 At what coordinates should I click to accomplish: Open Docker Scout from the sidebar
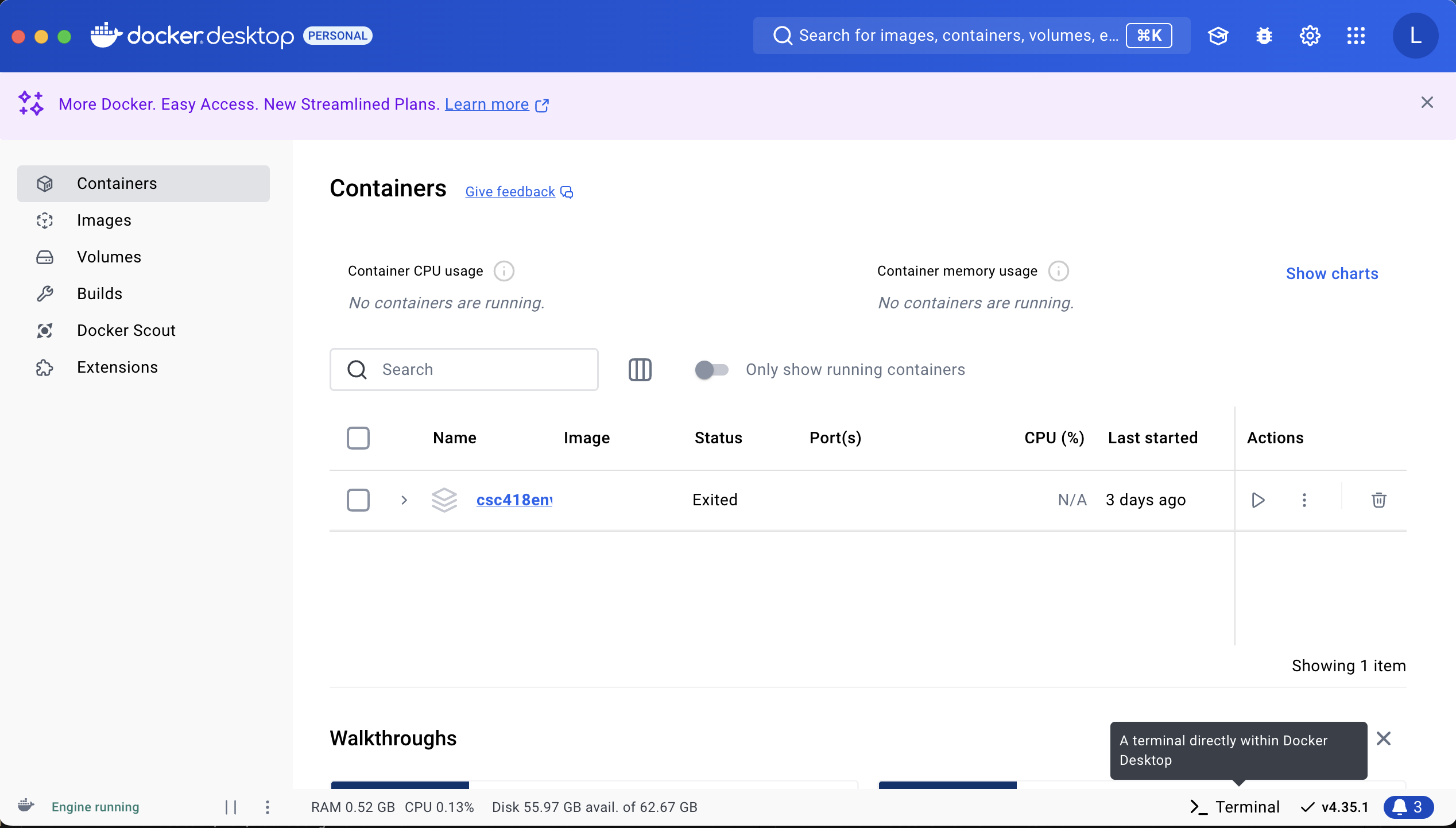click(x=126, y=331)
